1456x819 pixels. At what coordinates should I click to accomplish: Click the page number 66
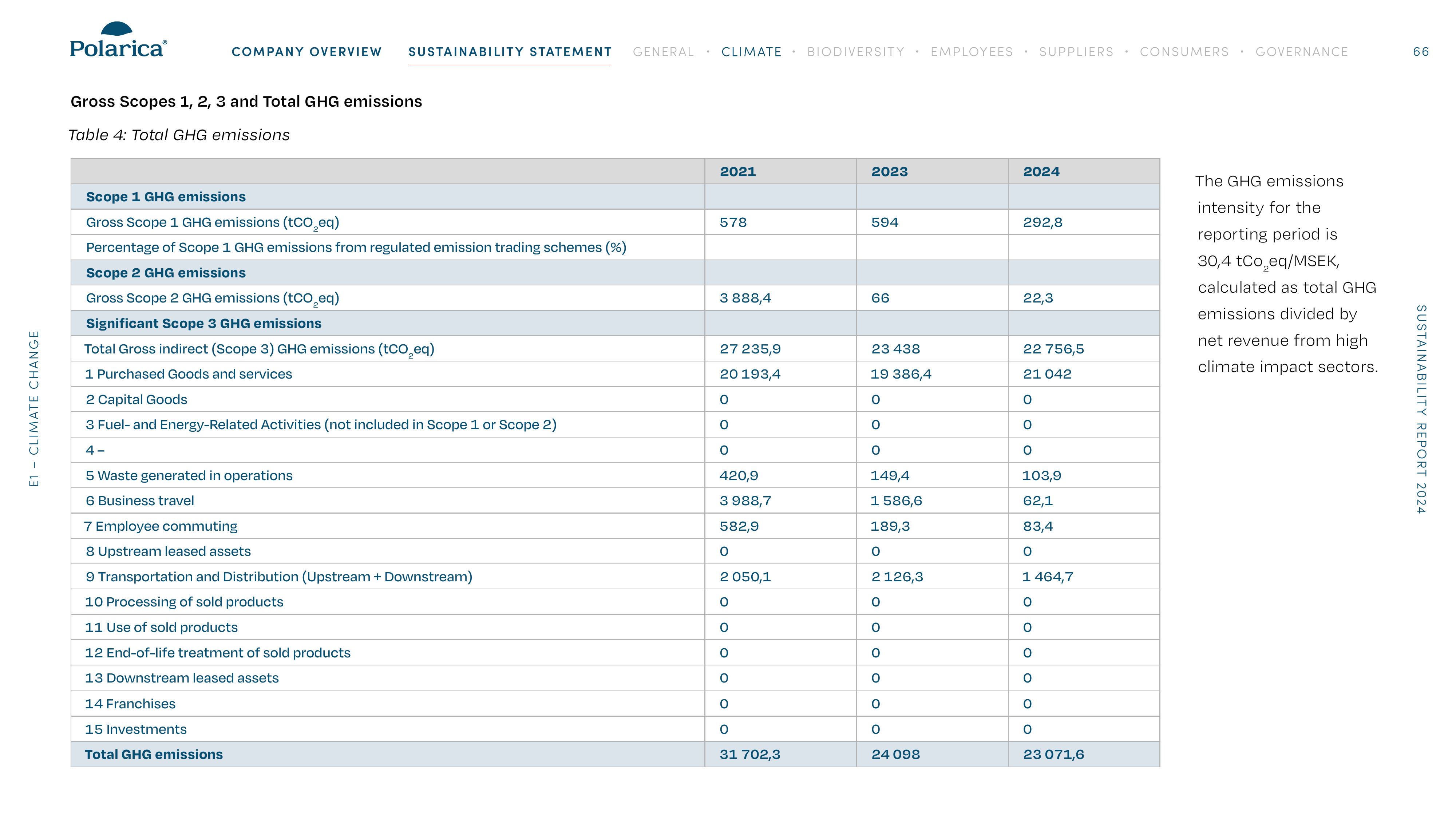(x=1420, y=52)
